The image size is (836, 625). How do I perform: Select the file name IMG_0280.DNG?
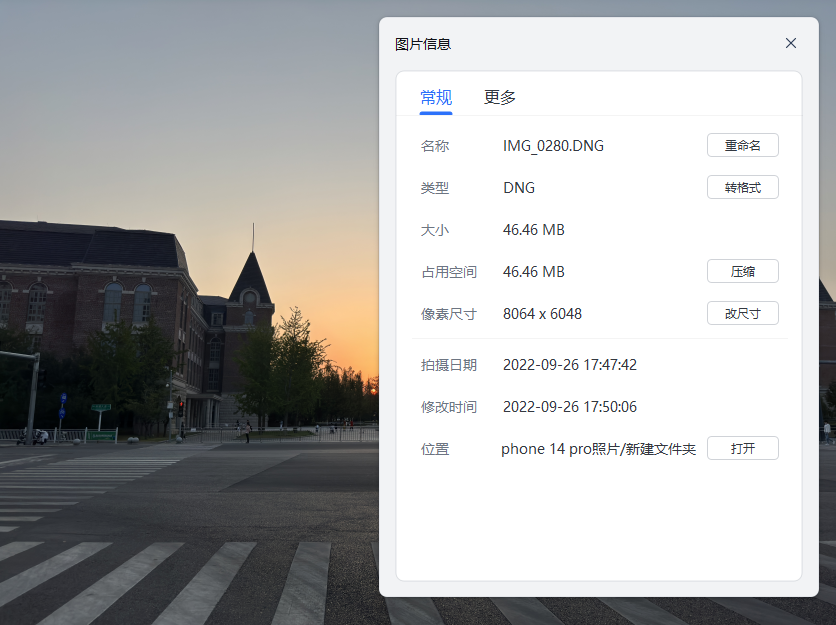pos(553,146)
